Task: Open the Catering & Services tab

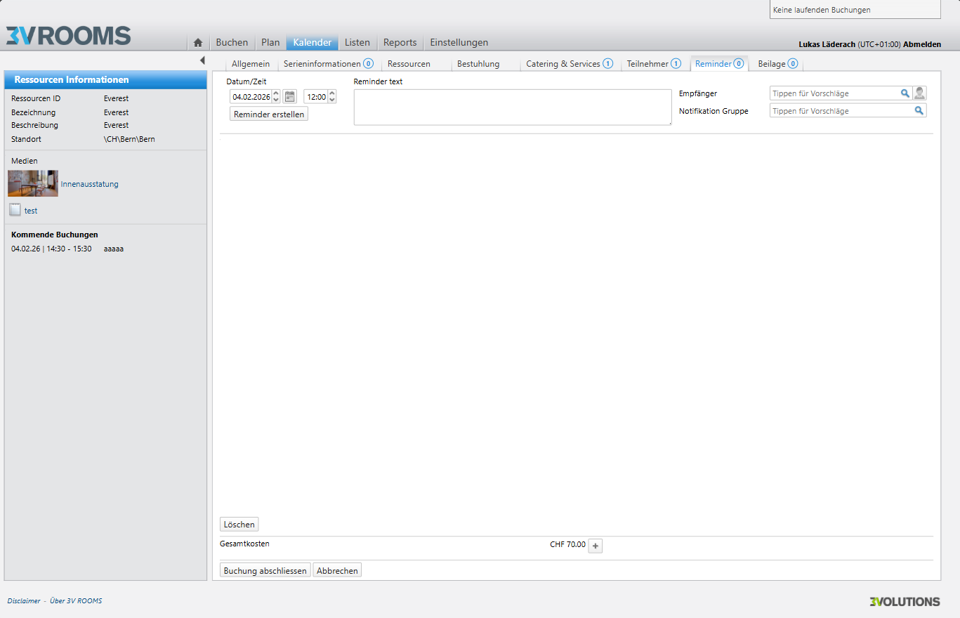Action: [568, 64]
